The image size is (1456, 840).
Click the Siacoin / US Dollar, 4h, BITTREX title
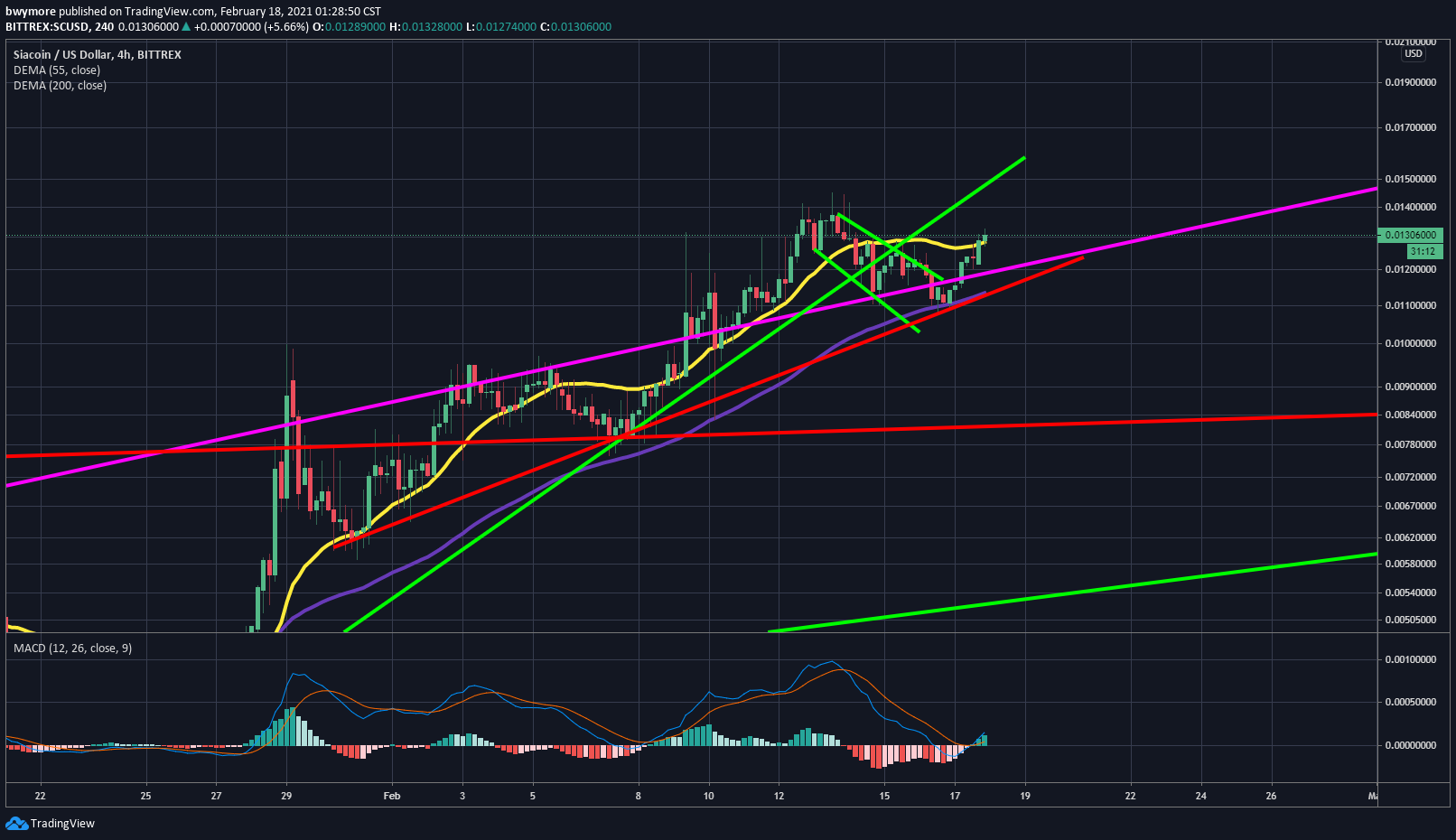(x=98, y=54)
